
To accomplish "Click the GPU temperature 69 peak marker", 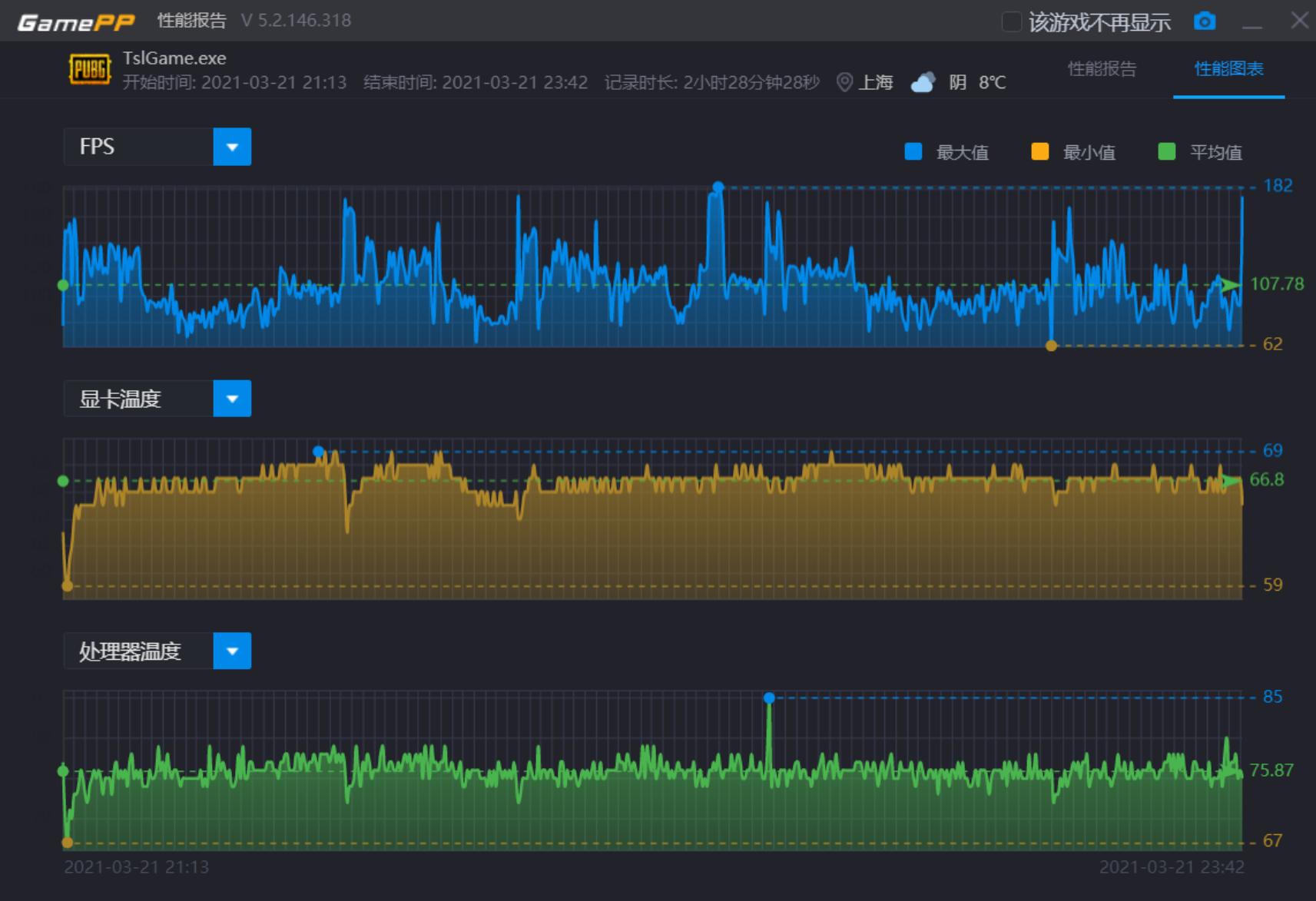I will tap(319, 452).
